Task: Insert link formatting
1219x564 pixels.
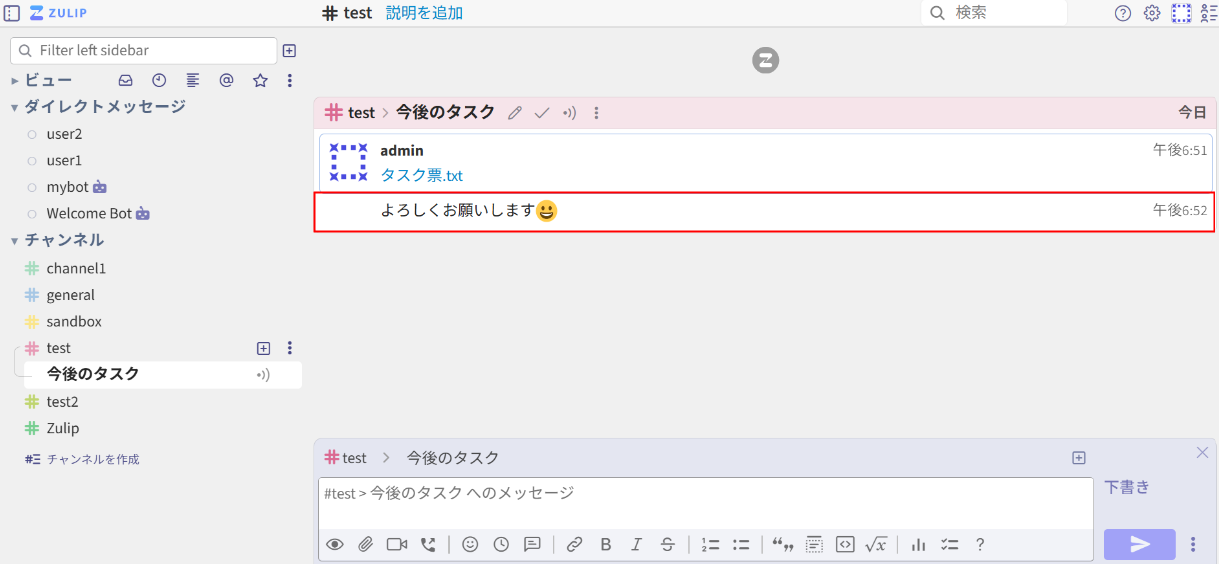Action: (x=574, y=545)
